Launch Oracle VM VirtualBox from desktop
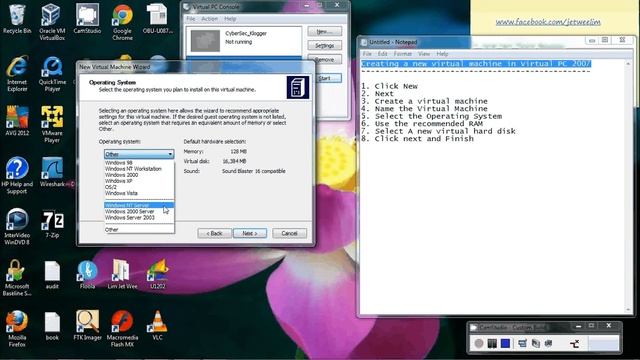This screenshot has width=640, height=360. pyautogui.click(x=52, y=22)
